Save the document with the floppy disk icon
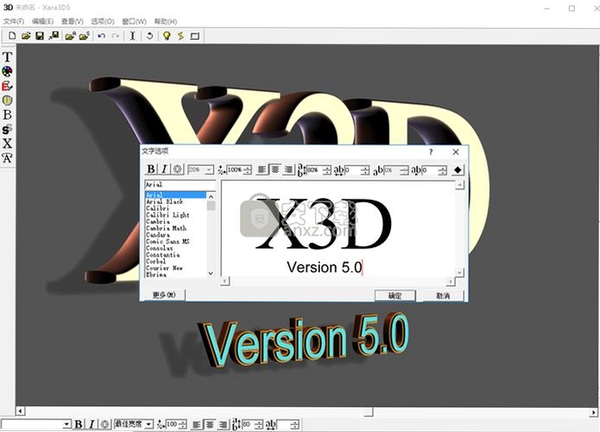600x432 pixels. click(x=39, y=36)
